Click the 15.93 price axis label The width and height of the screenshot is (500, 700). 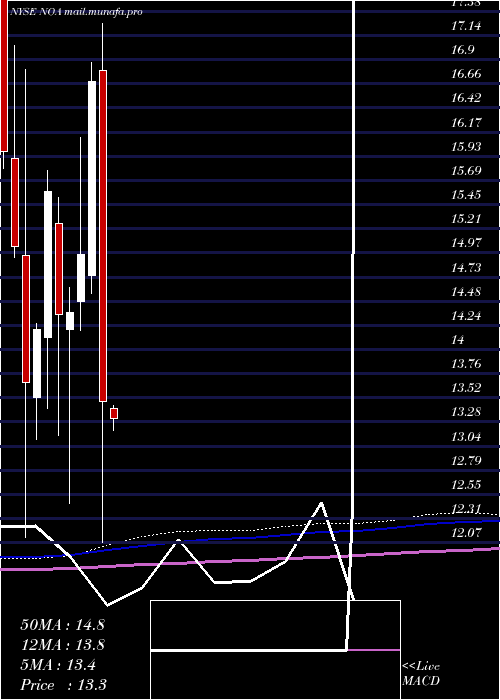[x=466, y=146]
